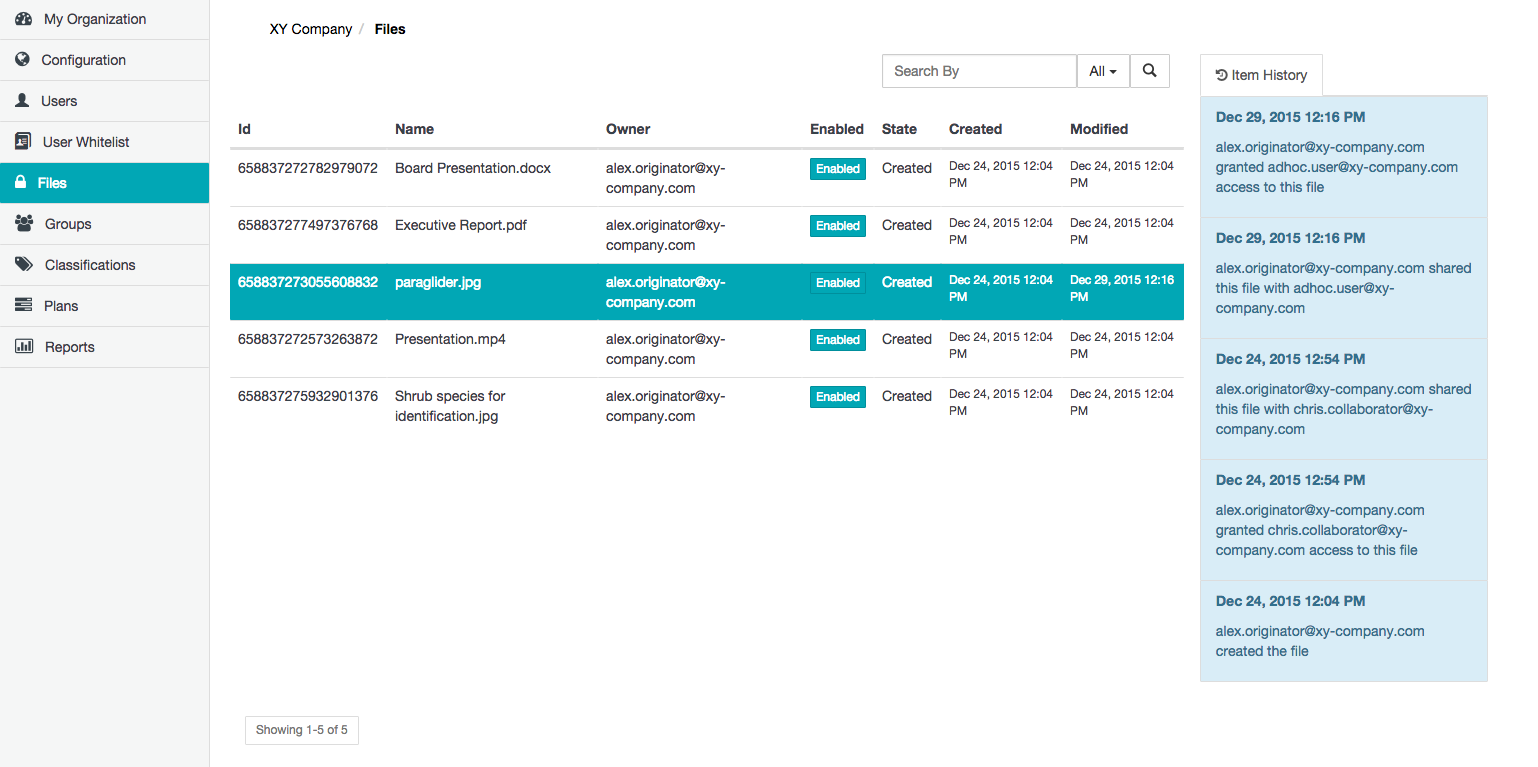The width and height of the screenshot is (1538, 767).
Task: Select the Shrub species for identification.jpg file row
Action: pyautogui.click(x=450, y=406)
